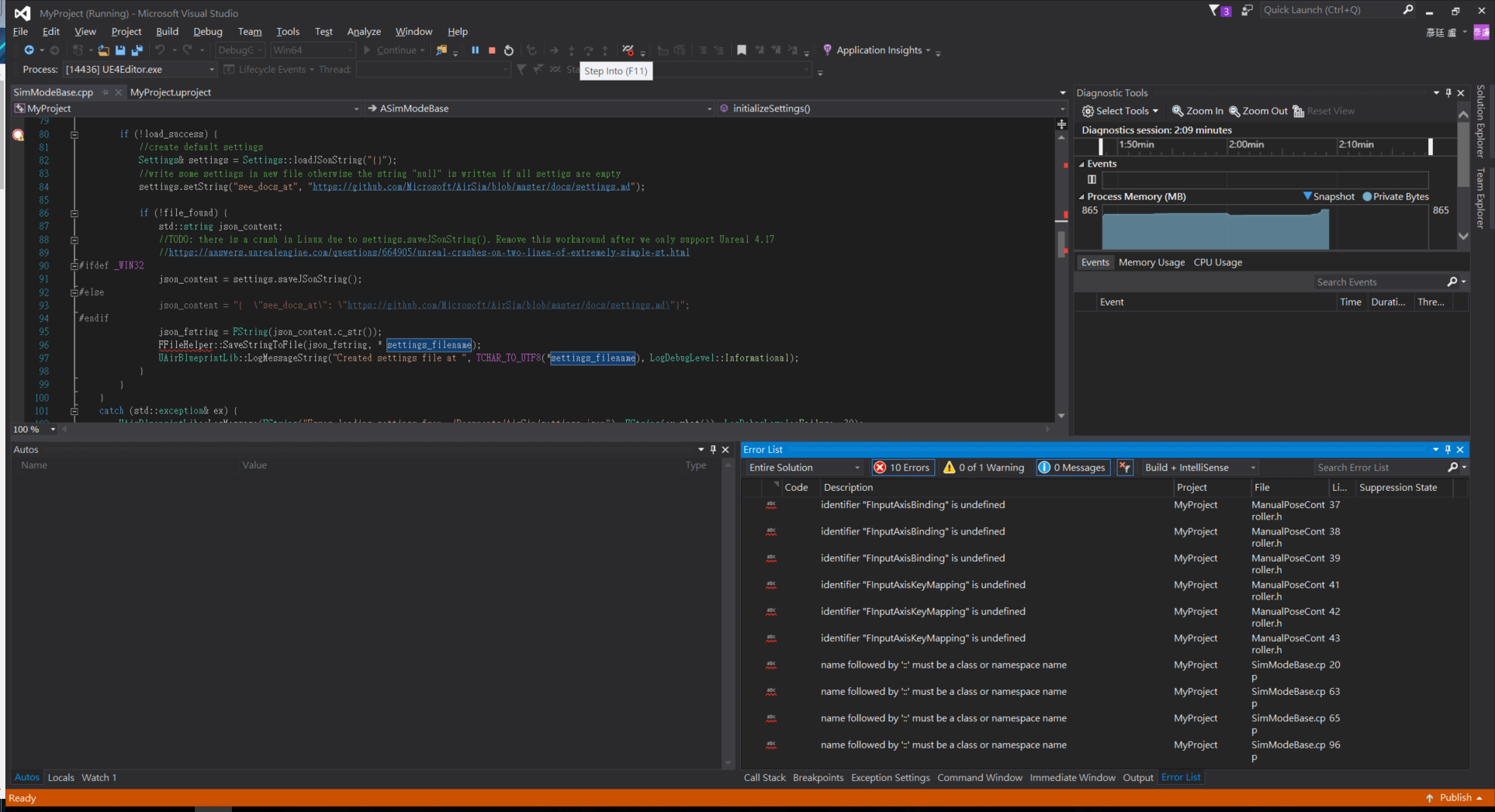Screen dimensions: 1495x812
Task: Pause debugging with Break All
Action: coord(475,50)
